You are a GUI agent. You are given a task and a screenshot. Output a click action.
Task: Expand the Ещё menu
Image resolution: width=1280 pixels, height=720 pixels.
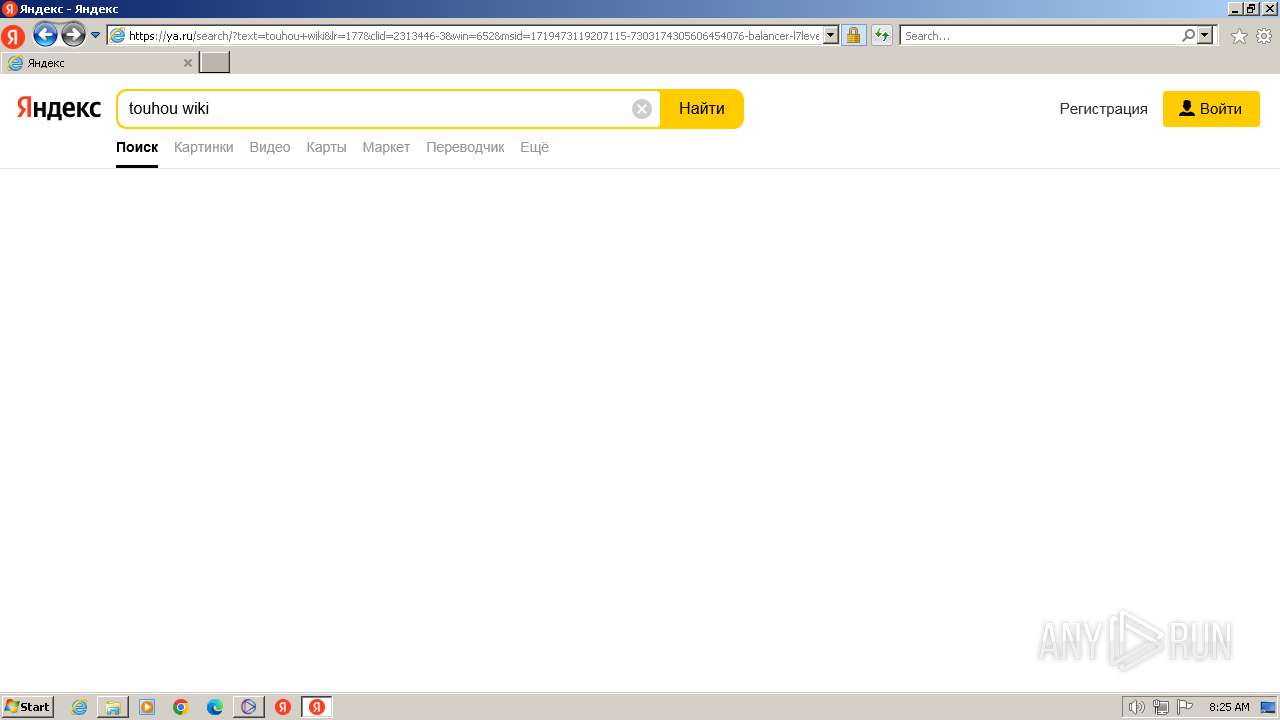[535, 147]
